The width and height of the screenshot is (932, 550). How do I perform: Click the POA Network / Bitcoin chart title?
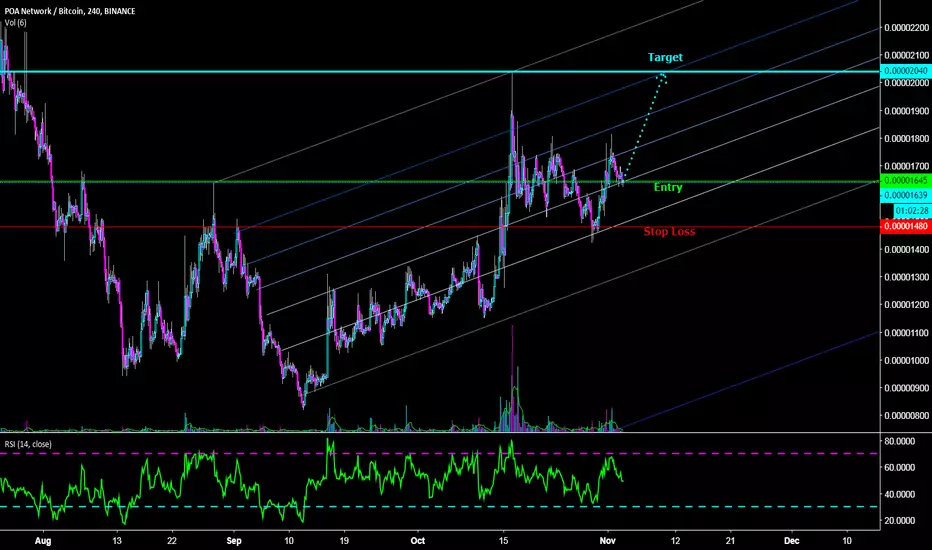pos(70,11)
